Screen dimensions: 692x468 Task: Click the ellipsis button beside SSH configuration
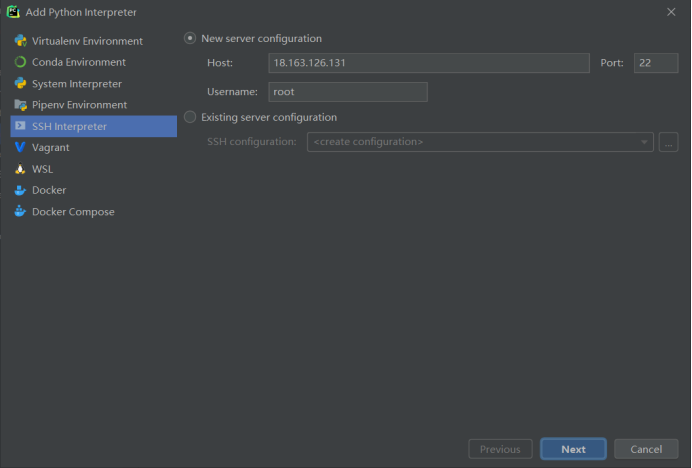pyautogui.click(x=669, y=142)
